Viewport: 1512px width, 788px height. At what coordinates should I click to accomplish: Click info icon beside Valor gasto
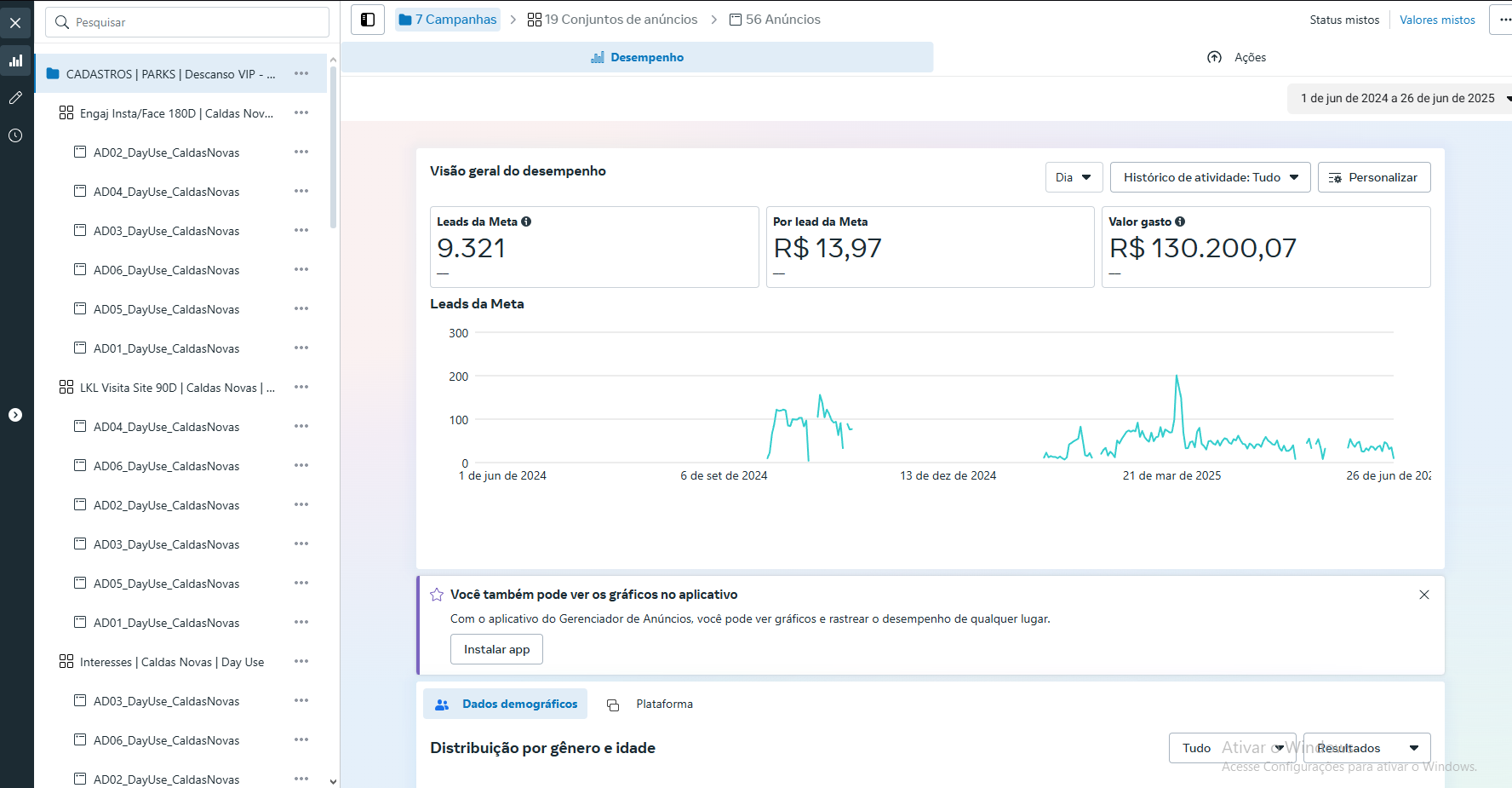(x=1180, y=221)
